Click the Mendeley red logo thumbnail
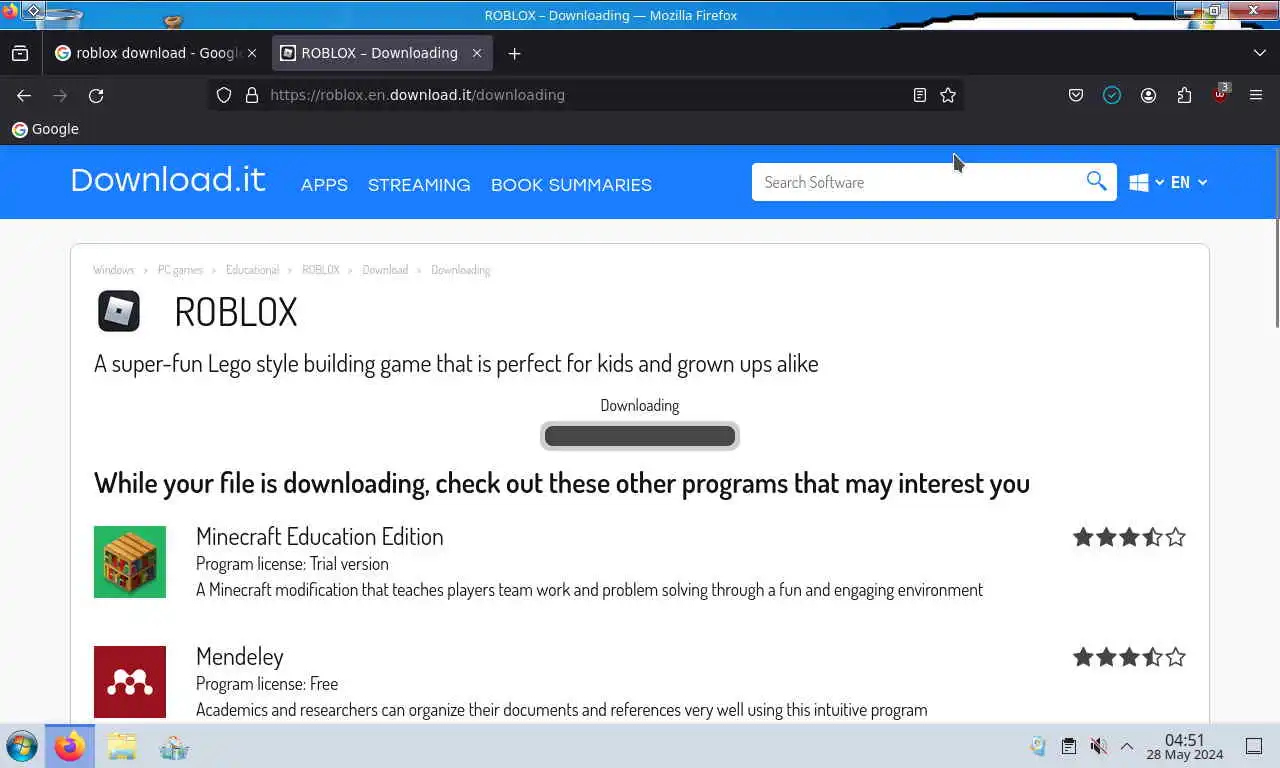Screen dimensions: 1280x768 [x=130, y=682]
